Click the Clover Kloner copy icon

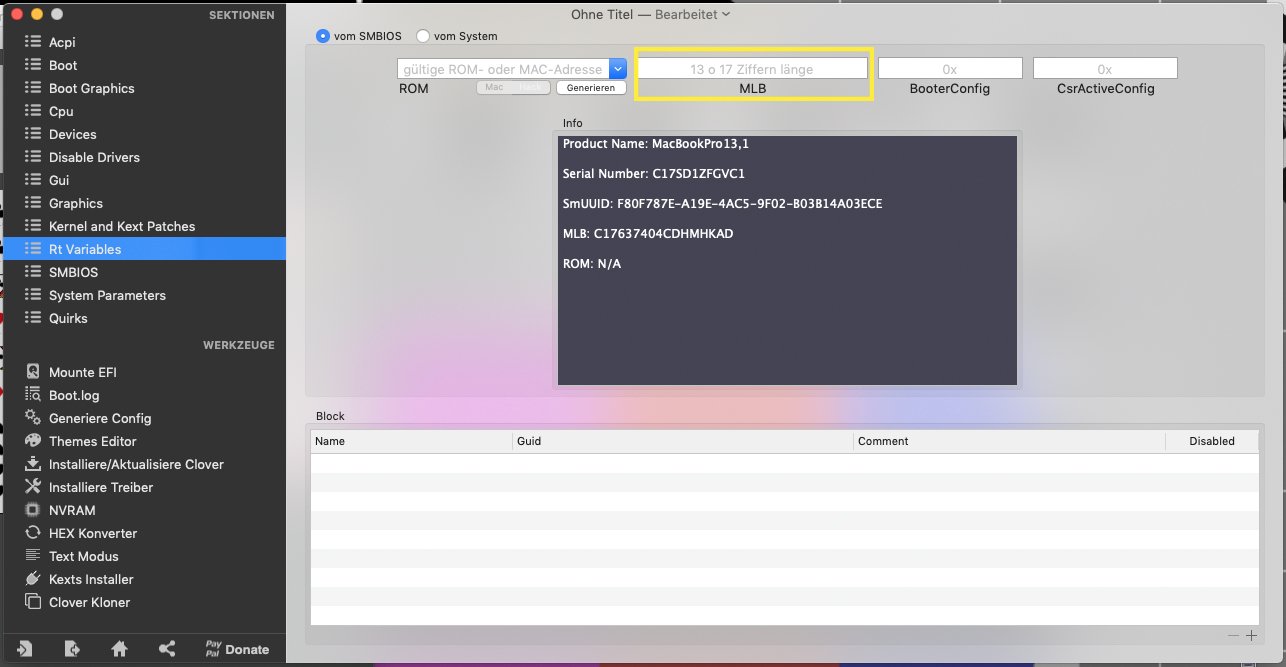[32, 602]
